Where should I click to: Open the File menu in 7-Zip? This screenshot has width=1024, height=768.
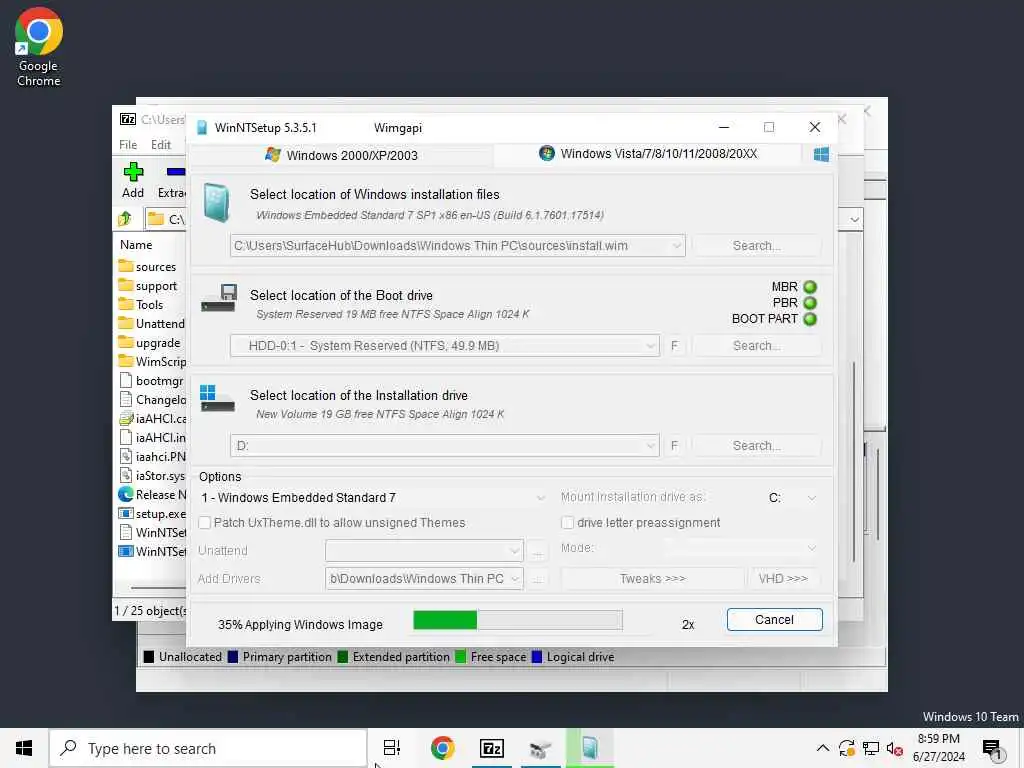click(x=128, y=145)
